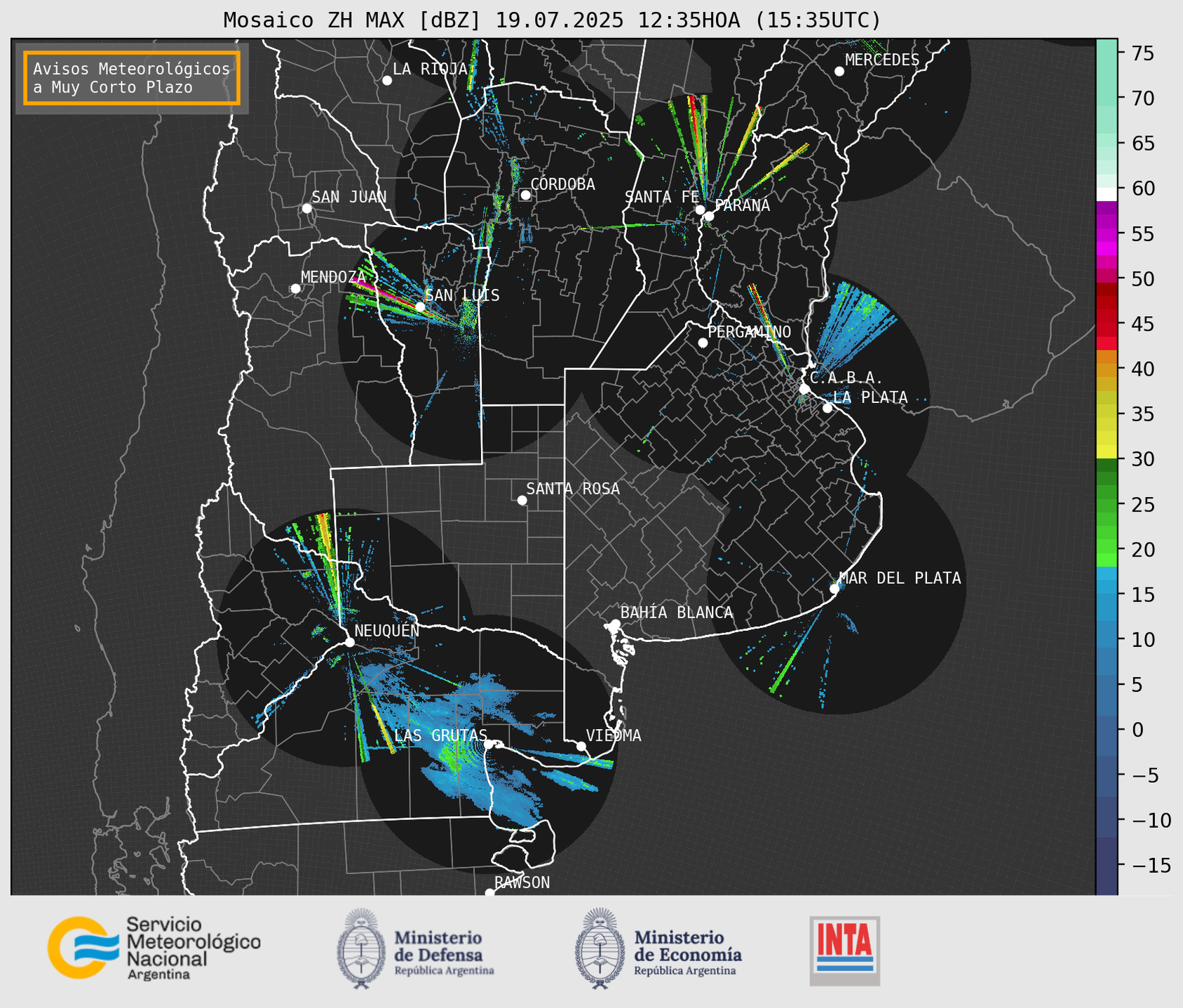Screen dimensions: 1183x1008
Task: Click the SANTA ROSA city marker
Action: click(x=522, y=500)
